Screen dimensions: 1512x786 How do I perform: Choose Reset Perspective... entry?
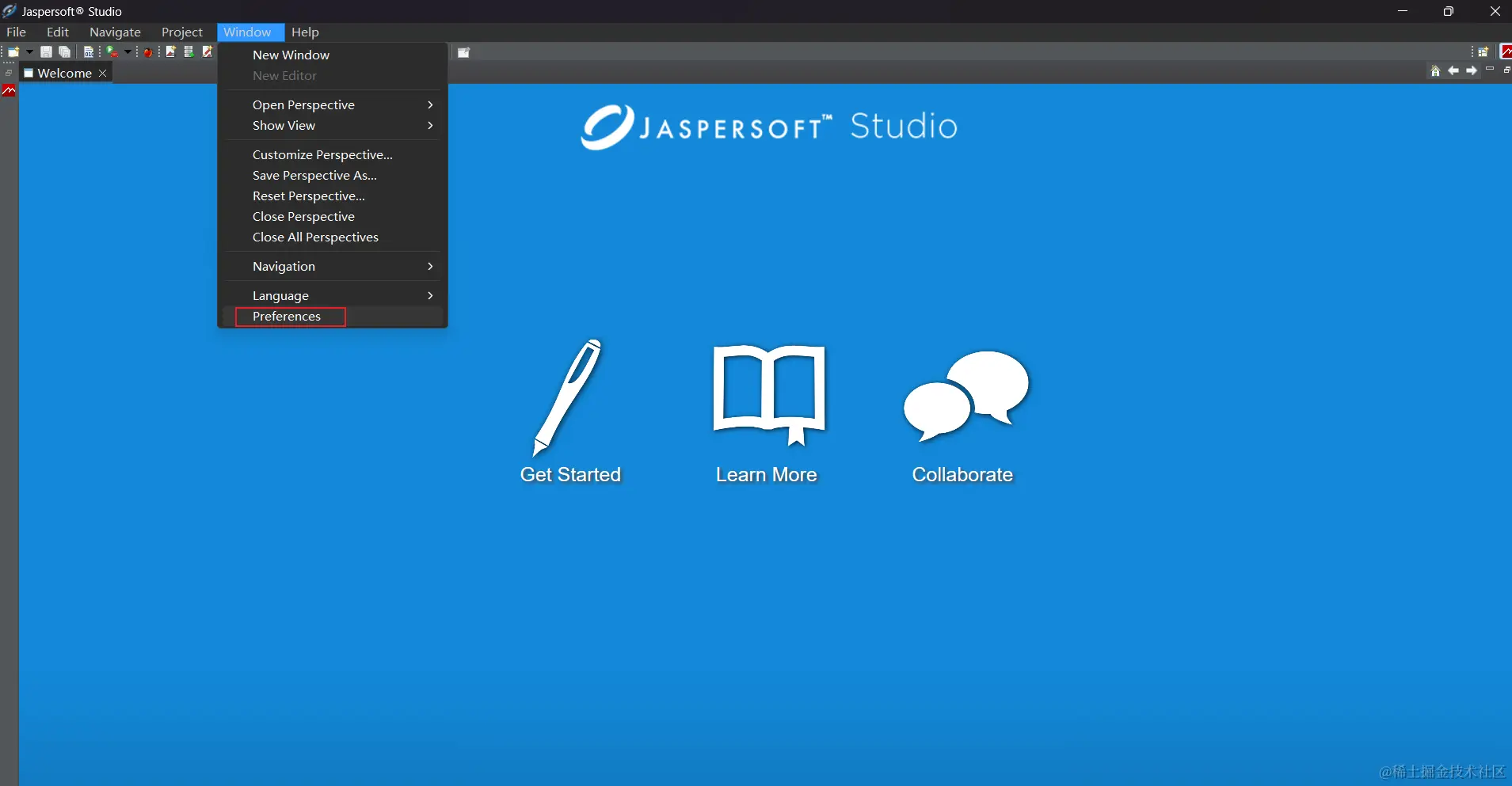click(332, 196)
